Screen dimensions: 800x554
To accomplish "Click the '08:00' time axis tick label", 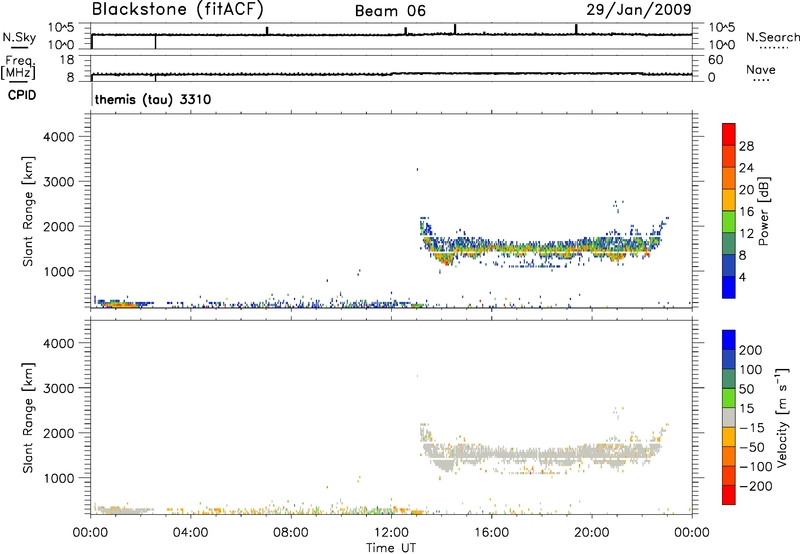I will point(291,533).
